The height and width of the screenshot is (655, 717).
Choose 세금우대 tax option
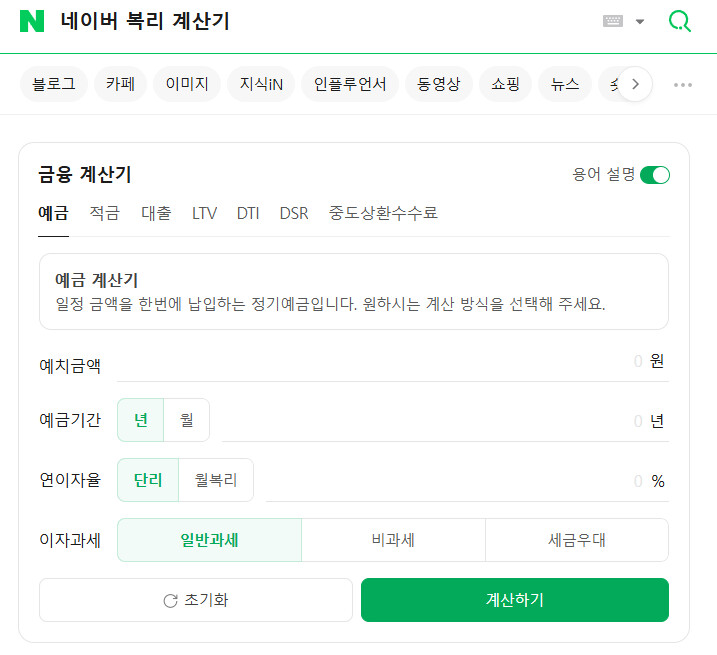(577, 540)
